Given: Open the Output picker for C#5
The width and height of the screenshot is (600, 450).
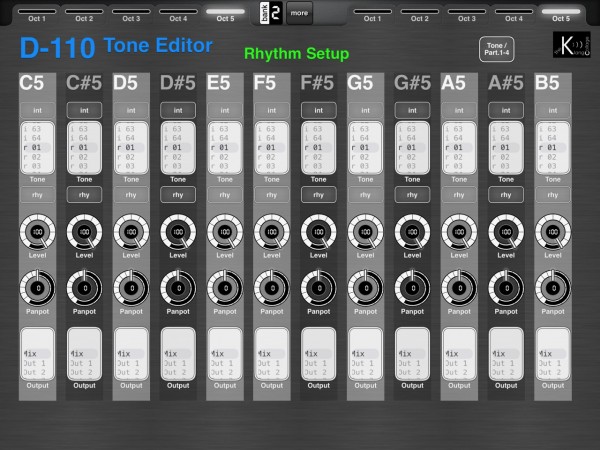Looking at the screenshot, I should [x=84, y=354].
